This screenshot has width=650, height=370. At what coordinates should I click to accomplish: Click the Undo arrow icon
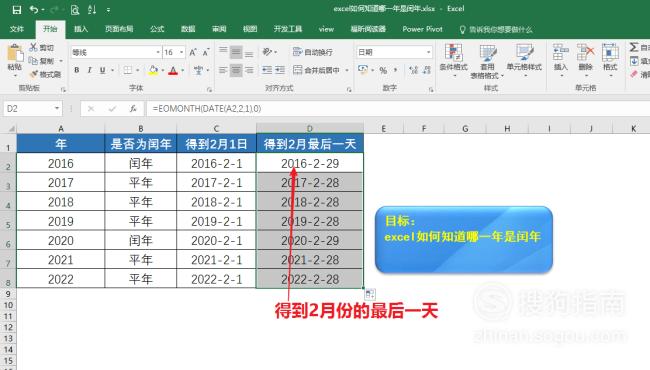34,10
